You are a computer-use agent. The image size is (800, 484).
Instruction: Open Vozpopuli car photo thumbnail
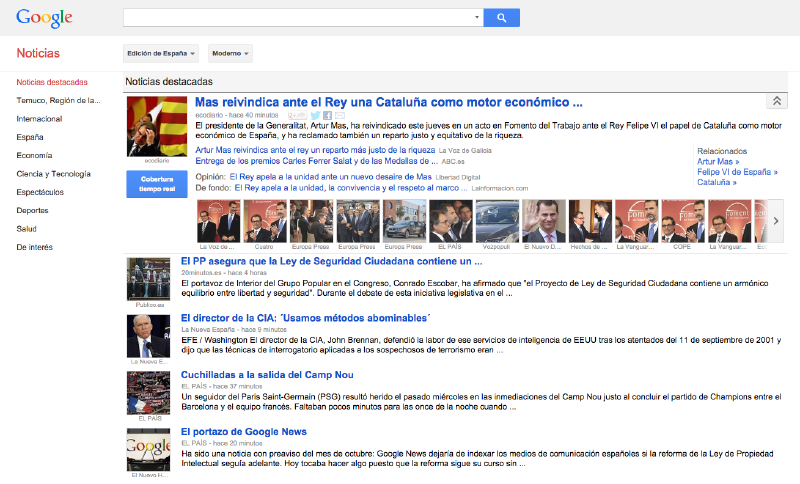[497, 221]
